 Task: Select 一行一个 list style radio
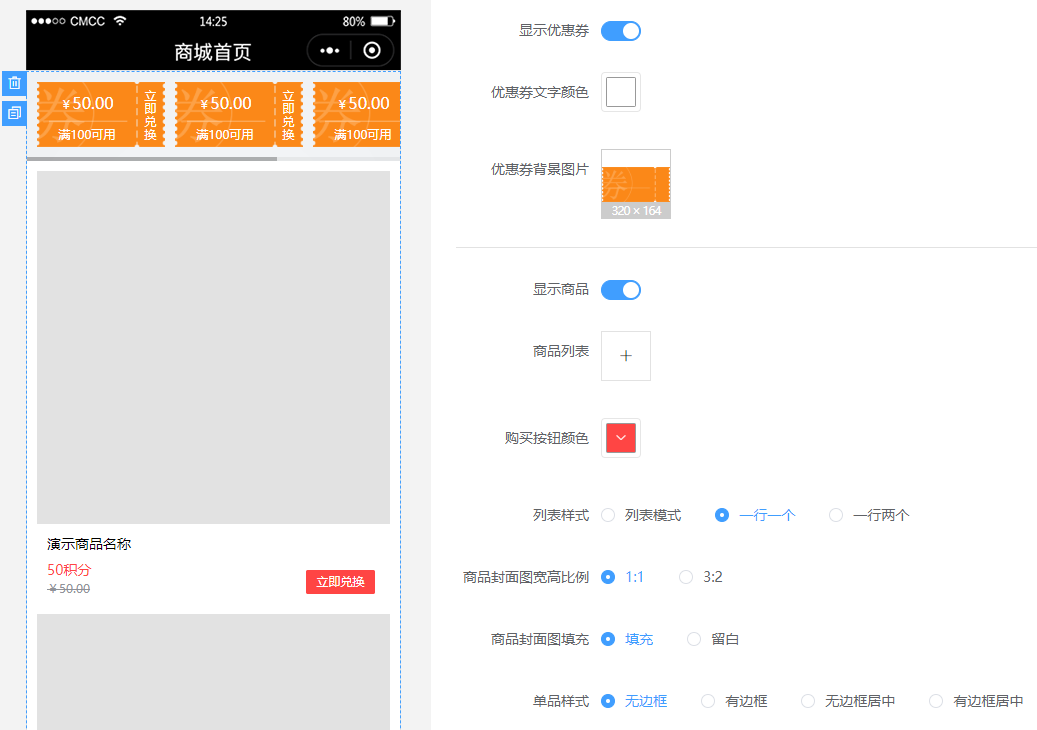click(x=722, y=515)
